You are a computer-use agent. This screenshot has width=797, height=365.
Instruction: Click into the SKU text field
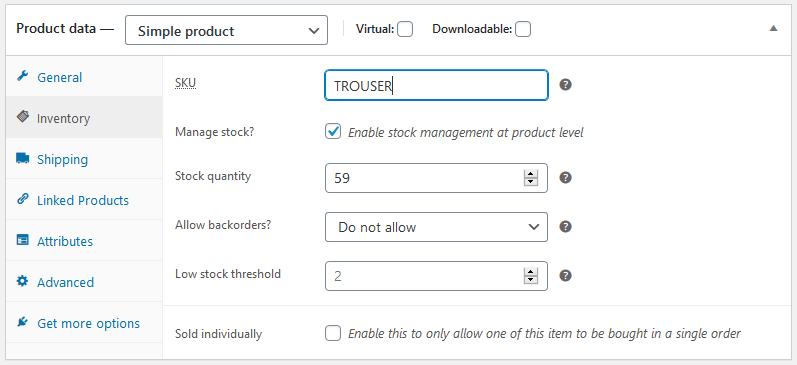tap(436, 85)
